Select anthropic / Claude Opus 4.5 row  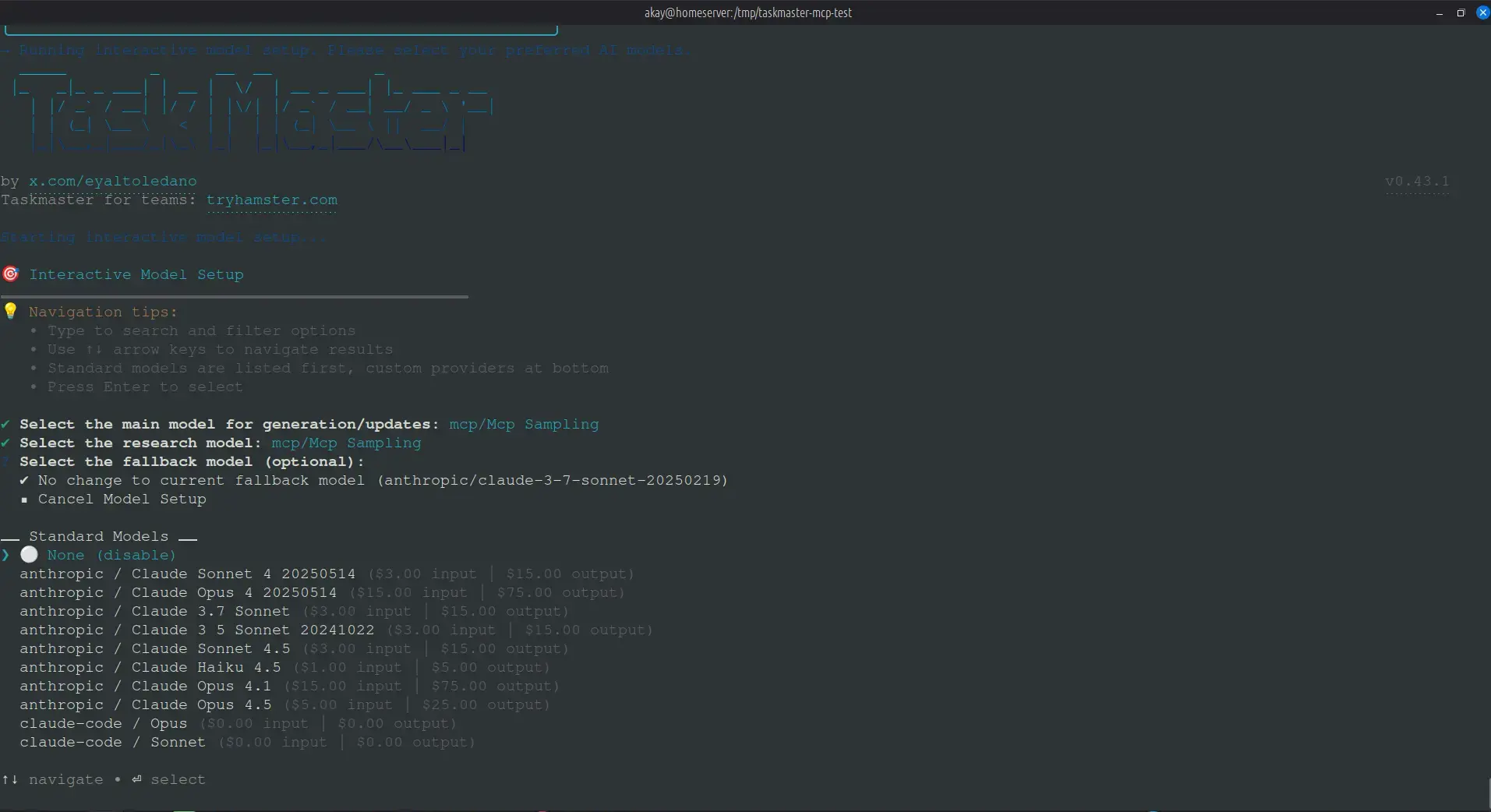point(284,704)
